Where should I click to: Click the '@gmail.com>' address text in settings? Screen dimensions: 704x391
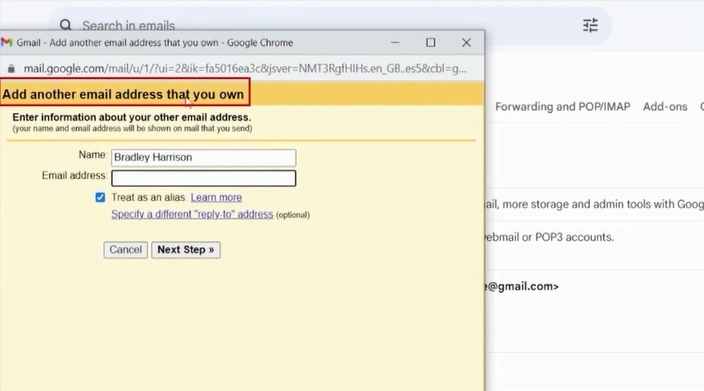click(x=522, y=286)
